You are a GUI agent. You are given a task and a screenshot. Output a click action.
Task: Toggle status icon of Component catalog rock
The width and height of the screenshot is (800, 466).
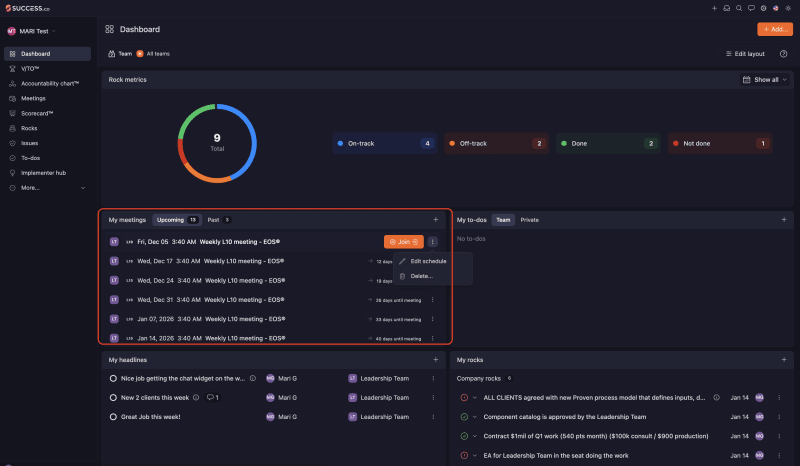(464, 417)
